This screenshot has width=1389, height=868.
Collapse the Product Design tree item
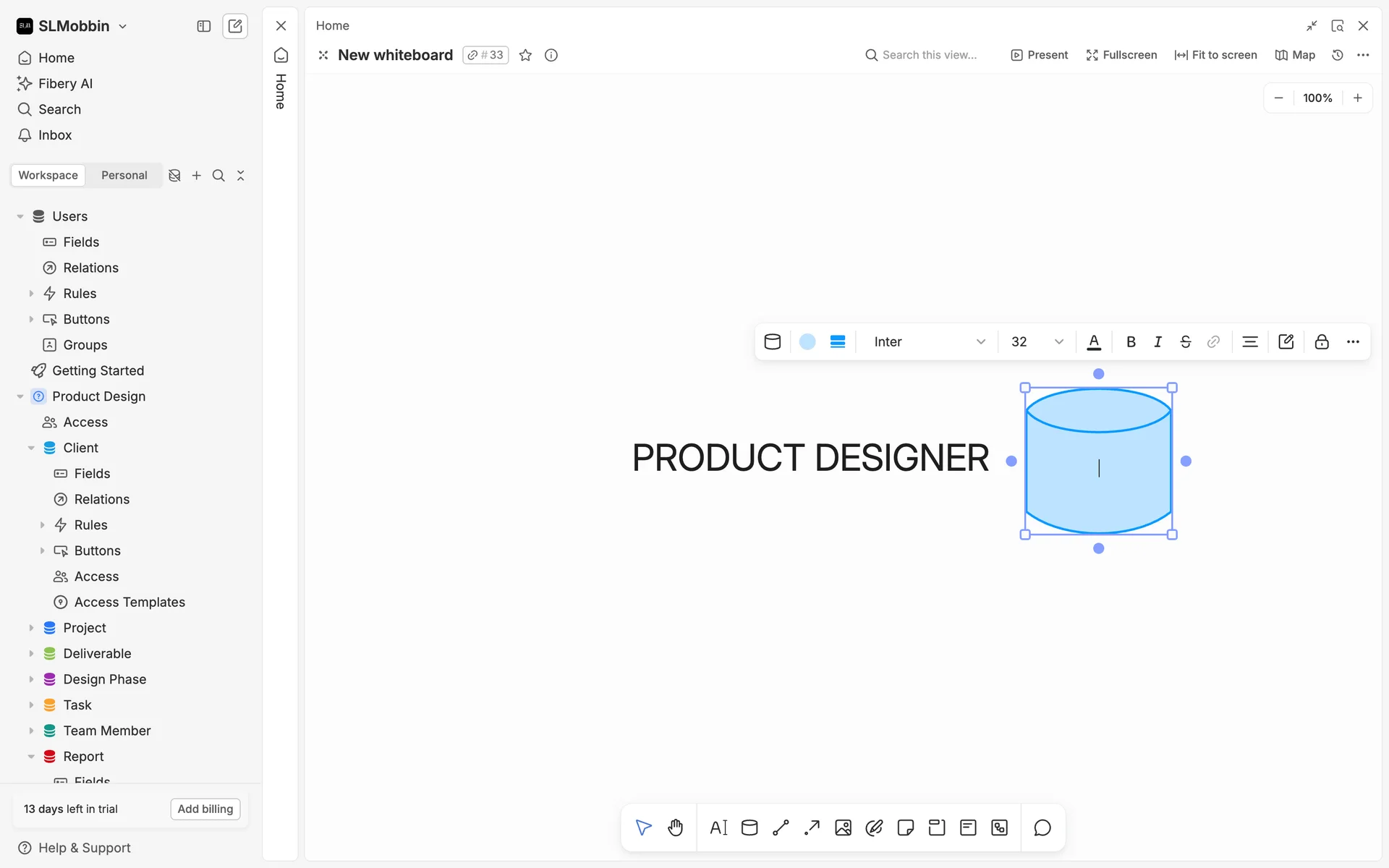coord(20,396)
